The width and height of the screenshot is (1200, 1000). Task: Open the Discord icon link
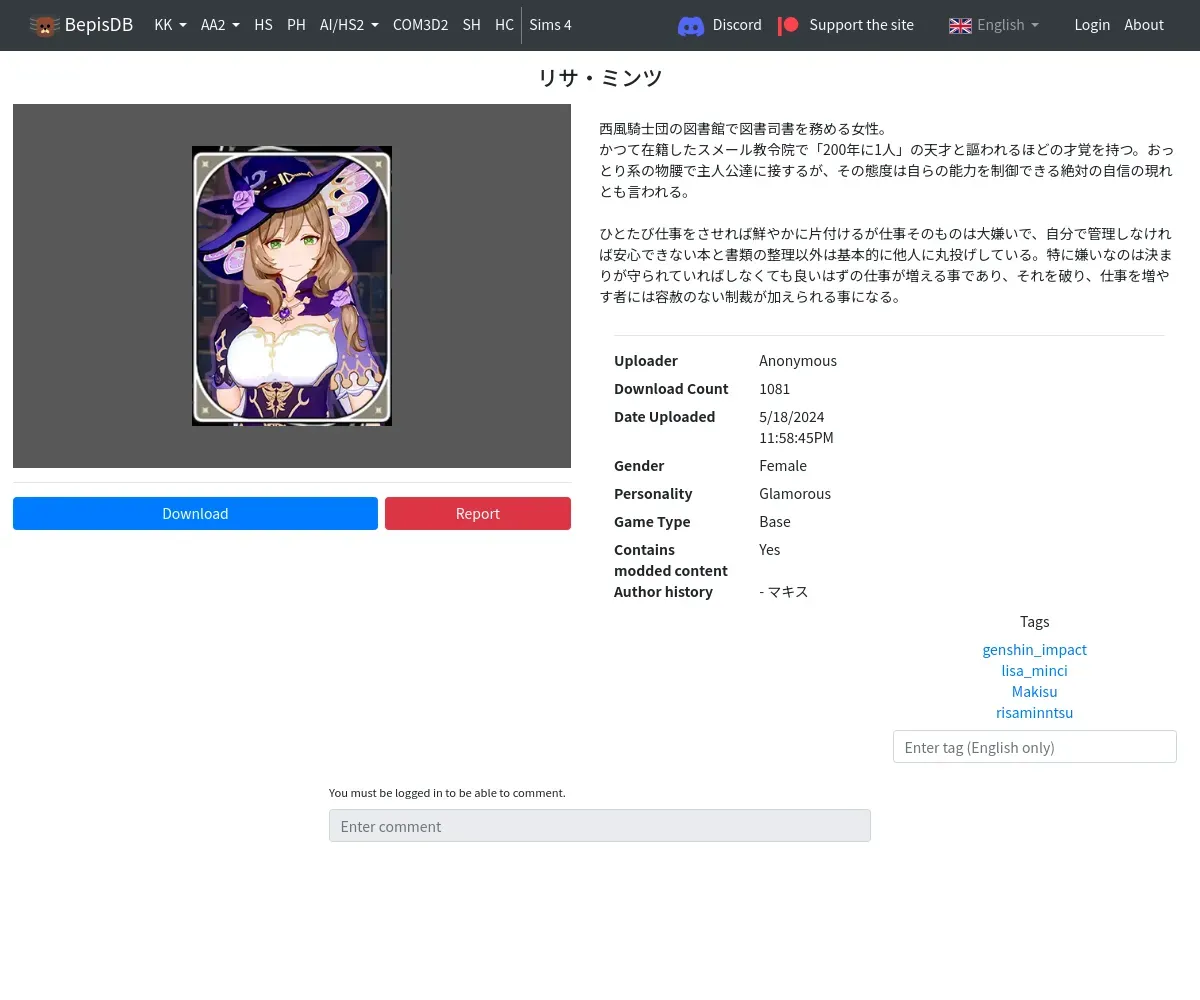tap(691, 25)
